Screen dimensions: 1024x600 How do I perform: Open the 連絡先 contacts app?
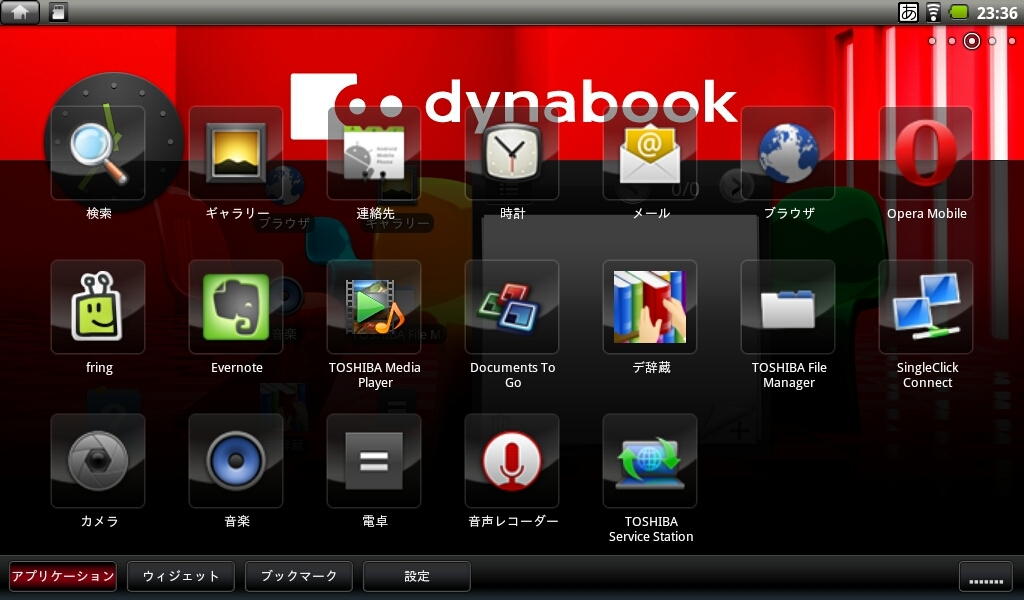click(x=374, y=153)
